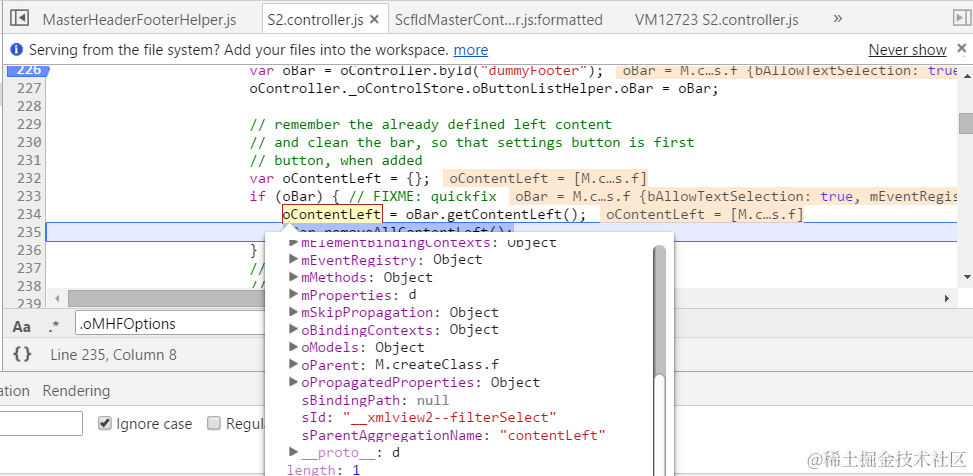The height and width of the screenshot is (476, 973).
Task: Open the MasterHeaderFooterHelper.js tab
Action: pyautogui.click(x=139, y=20)
